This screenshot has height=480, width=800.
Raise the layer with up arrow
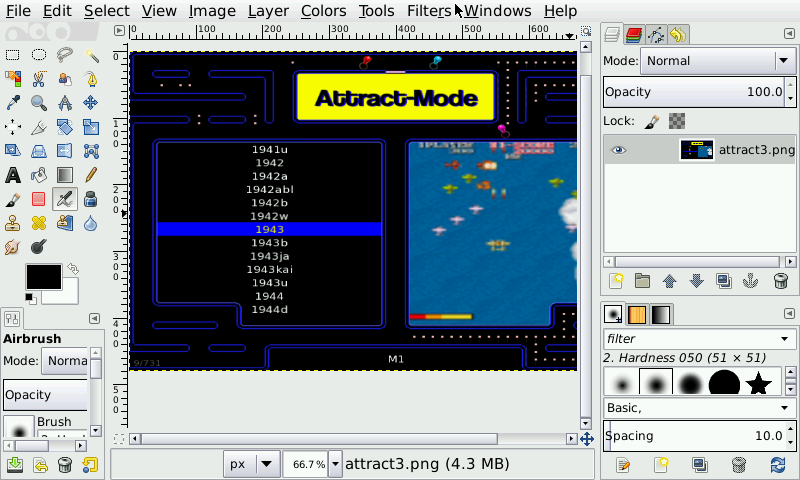669,281
